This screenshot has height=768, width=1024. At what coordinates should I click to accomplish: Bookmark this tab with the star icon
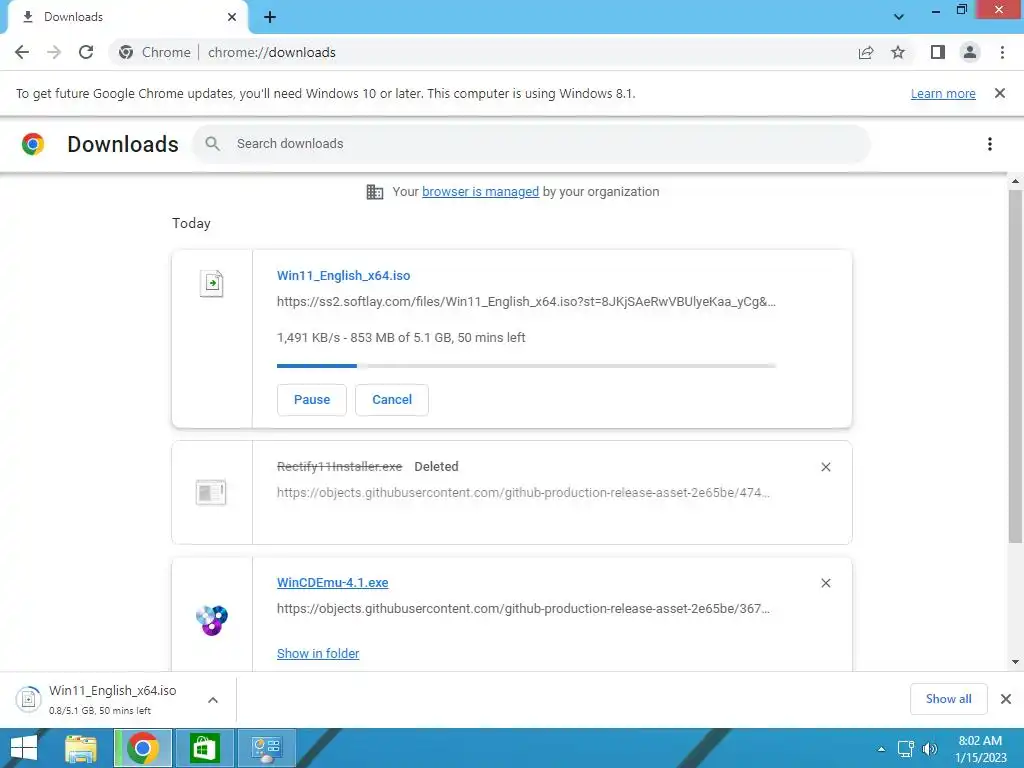(x=898, y=52)
